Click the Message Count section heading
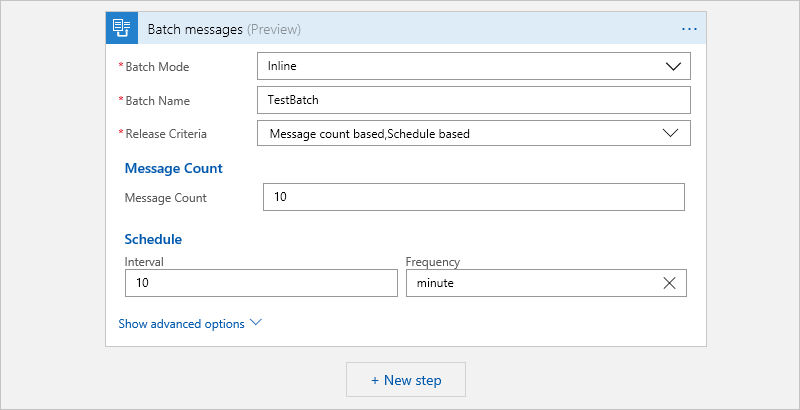 click(x=173, y=168)
